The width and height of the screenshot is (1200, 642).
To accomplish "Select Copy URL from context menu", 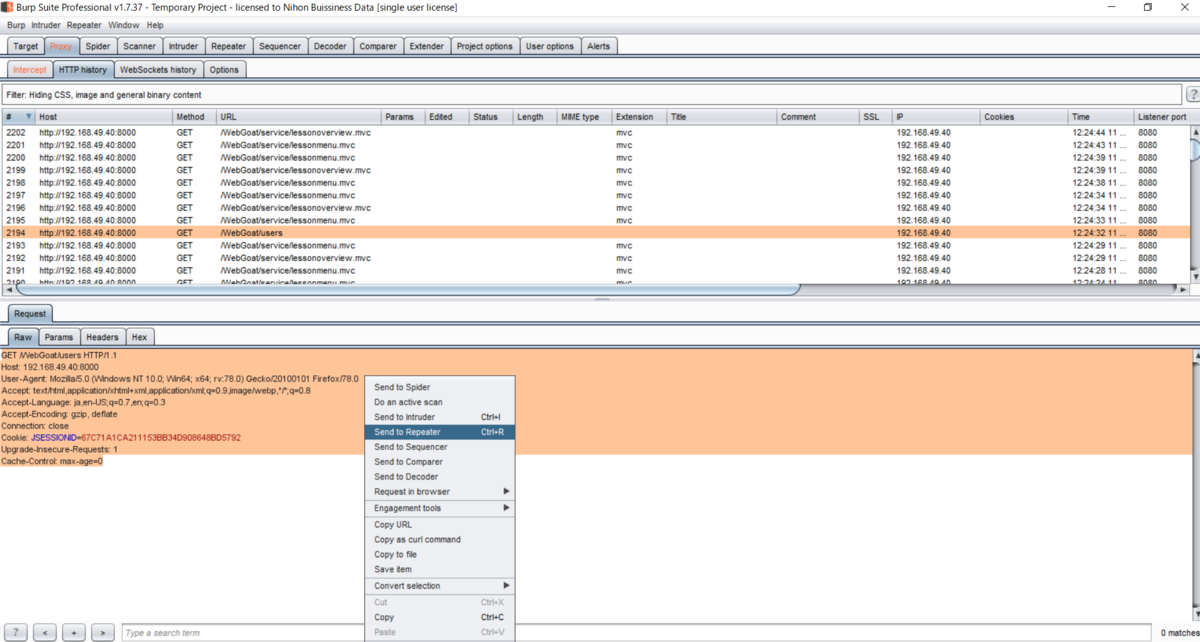I will point(440,524).
